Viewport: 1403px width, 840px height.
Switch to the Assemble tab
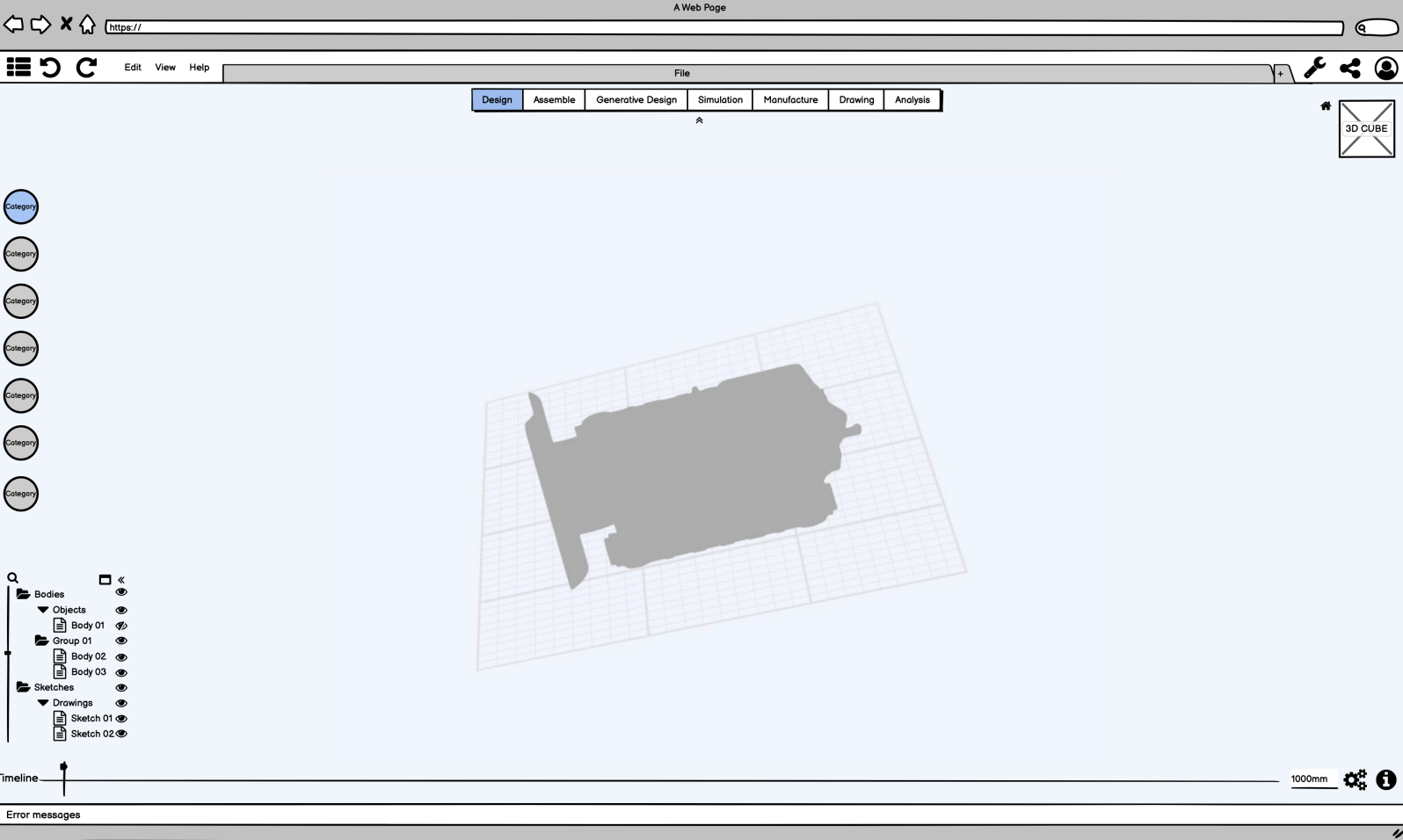(554, 100)
